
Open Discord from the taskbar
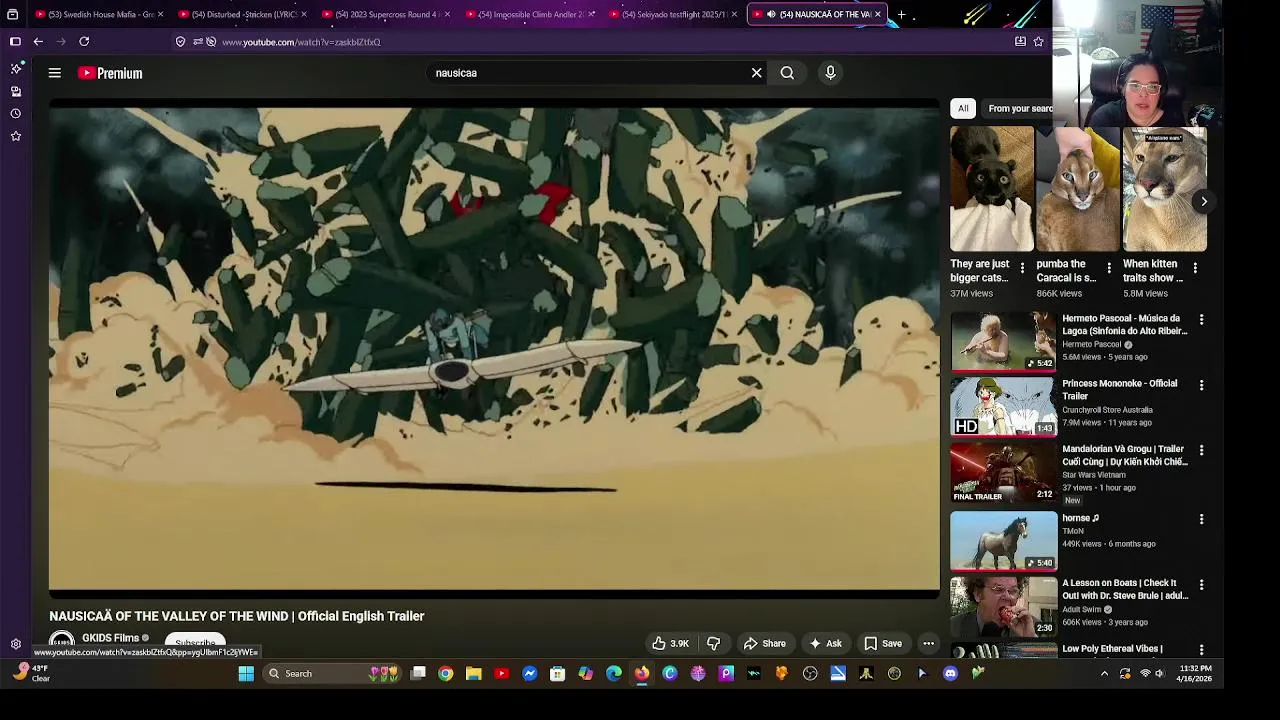pos(950,674)
